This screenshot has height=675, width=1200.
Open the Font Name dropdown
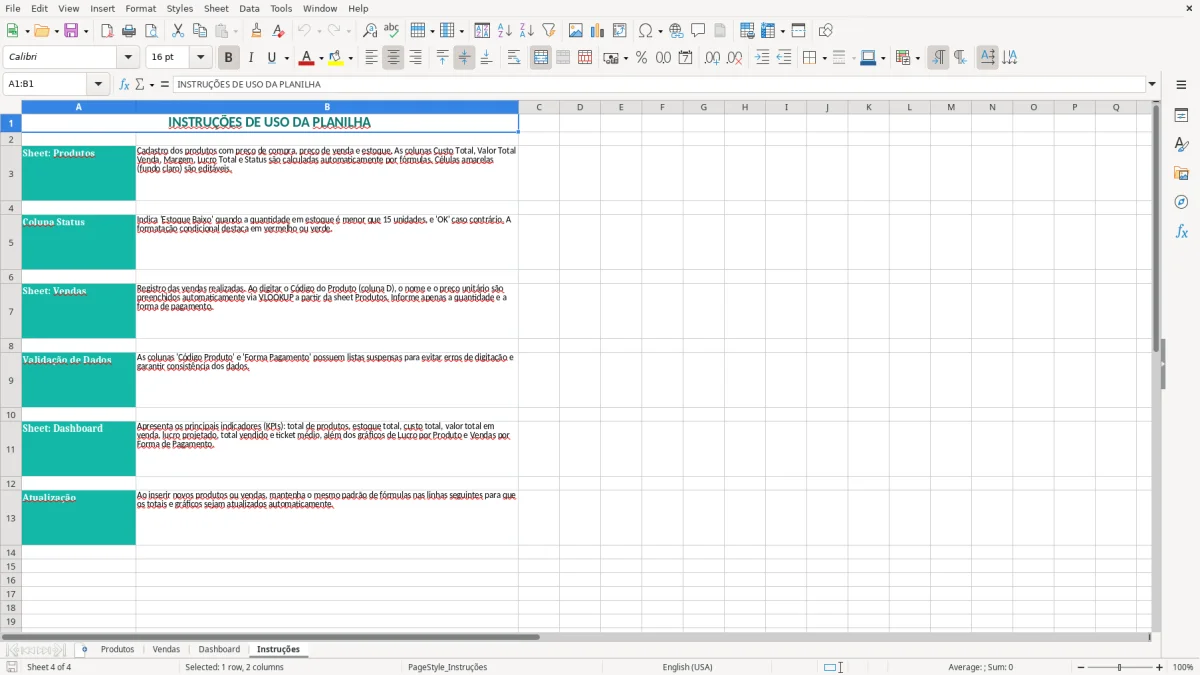pyautogui.click(x=127, y=58)
